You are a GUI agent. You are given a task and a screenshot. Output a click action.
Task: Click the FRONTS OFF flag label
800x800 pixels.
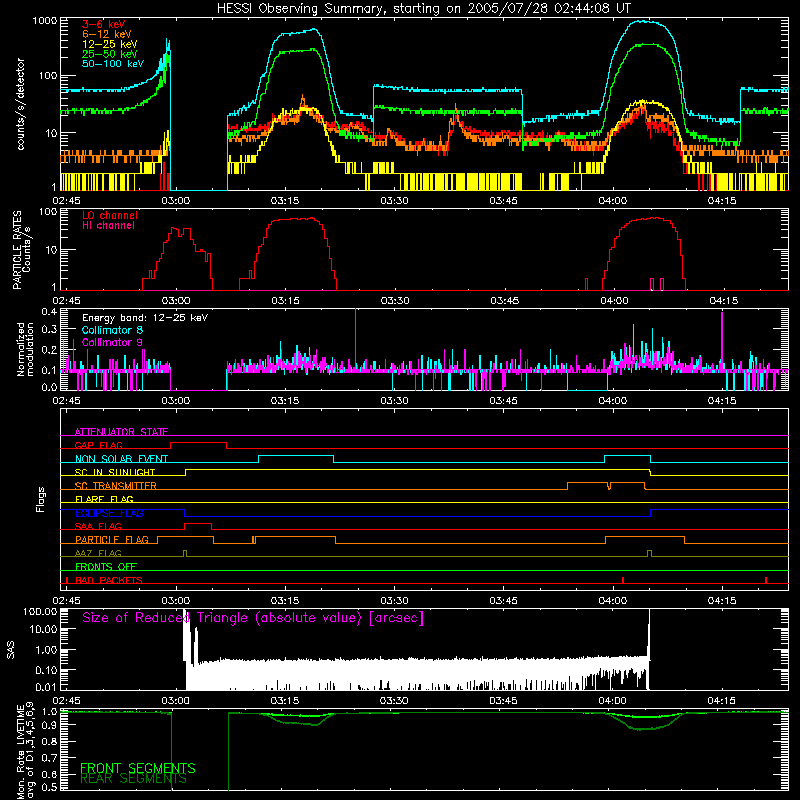point(106,567)
